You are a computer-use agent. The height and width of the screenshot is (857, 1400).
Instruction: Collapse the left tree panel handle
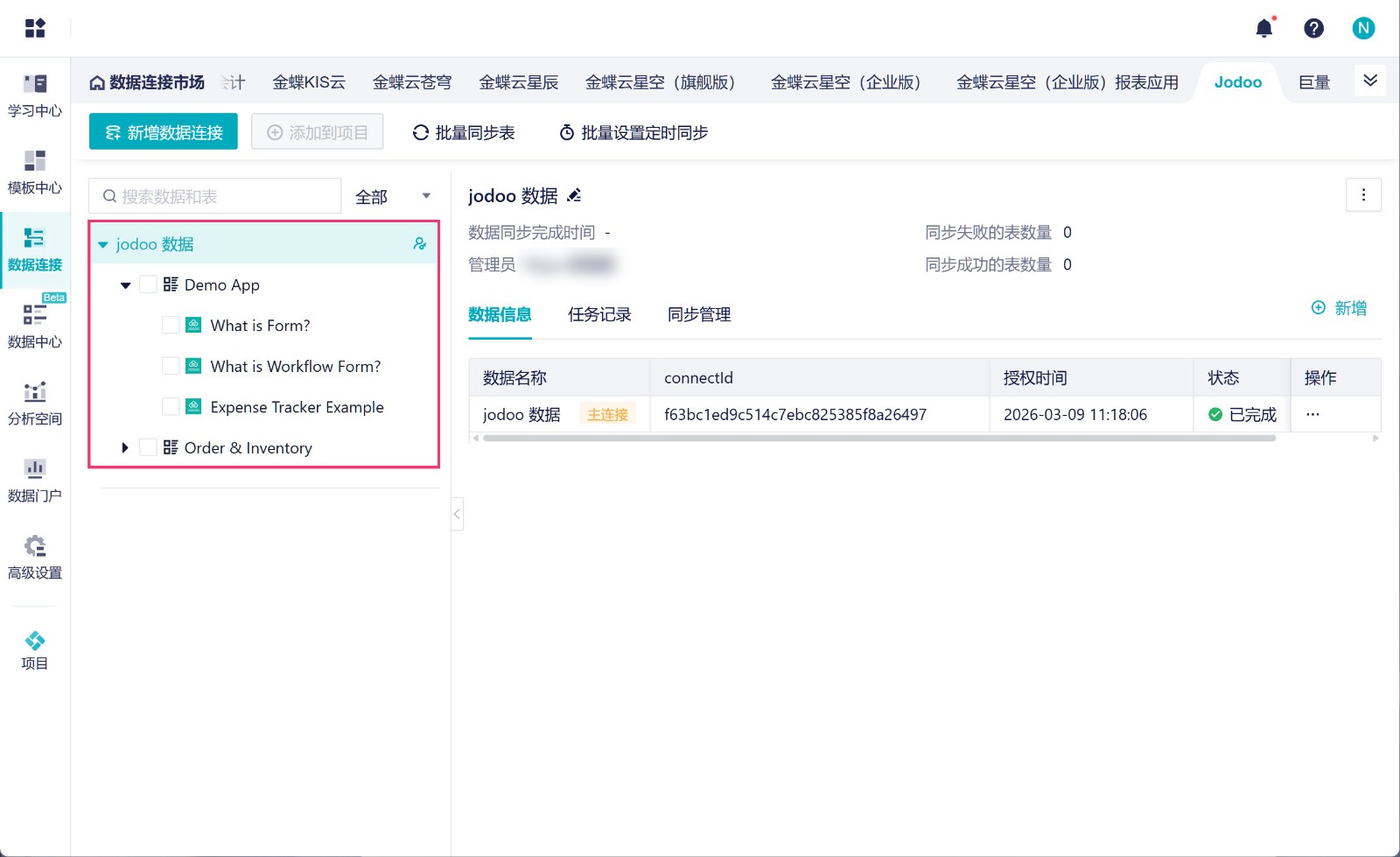pos(457,514)
